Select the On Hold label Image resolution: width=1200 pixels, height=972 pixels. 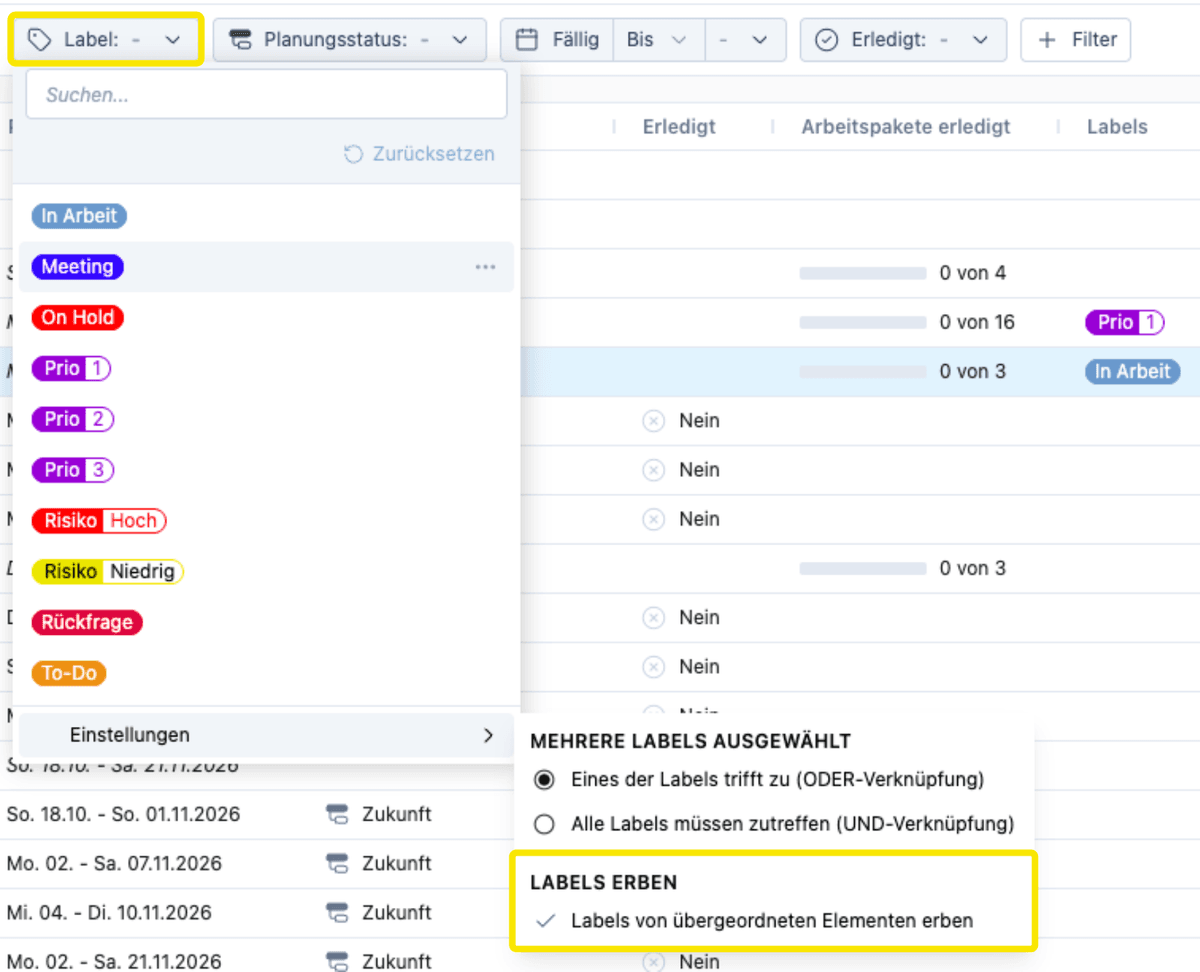[x=77, y=317]
